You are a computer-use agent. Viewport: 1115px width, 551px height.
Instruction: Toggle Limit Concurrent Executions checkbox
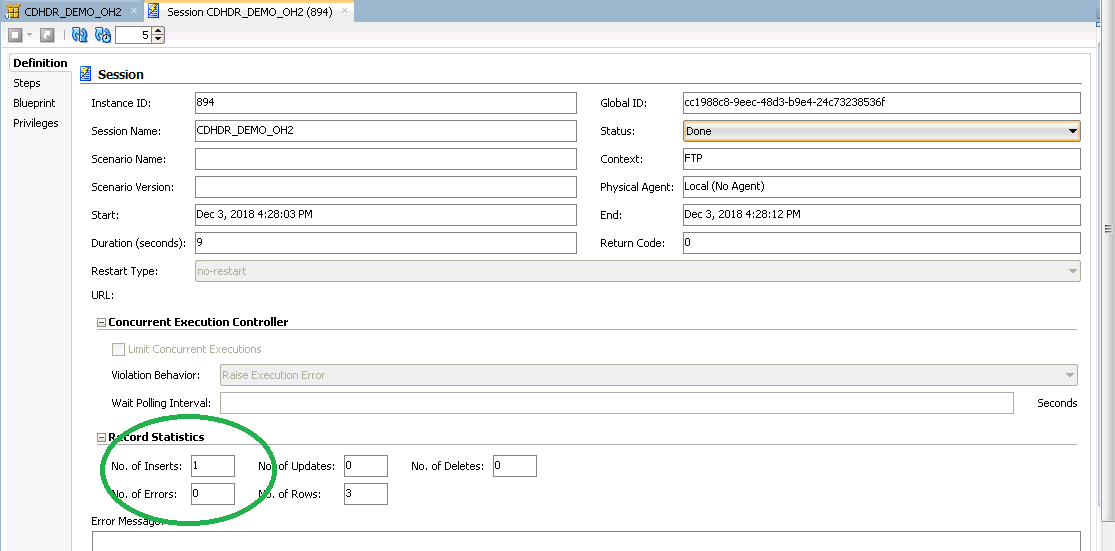click(118, 349)
